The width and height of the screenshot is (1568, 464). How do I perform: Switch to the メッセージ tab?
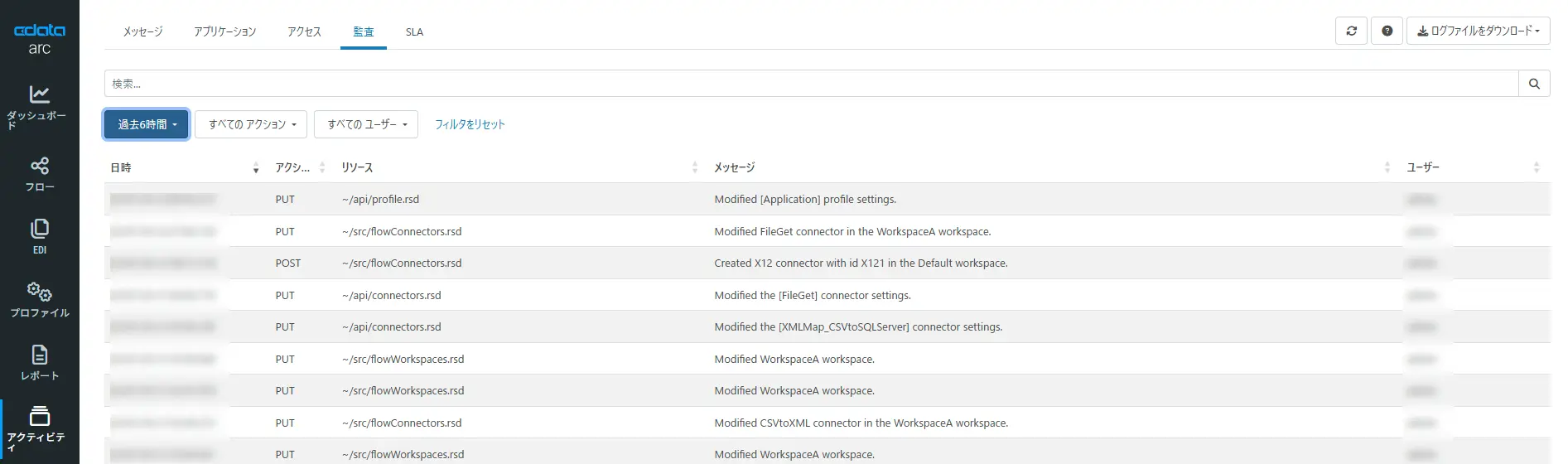click(x=142, y=32)
